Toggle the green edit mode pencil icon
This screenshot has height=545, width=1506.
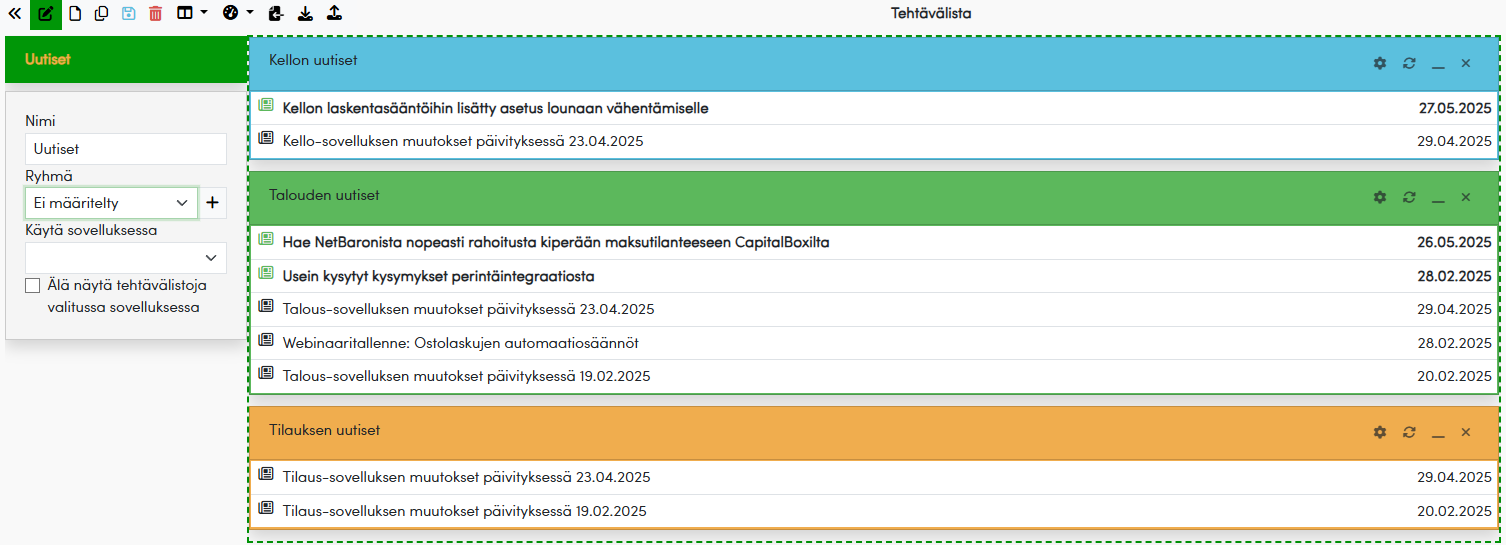45,14
